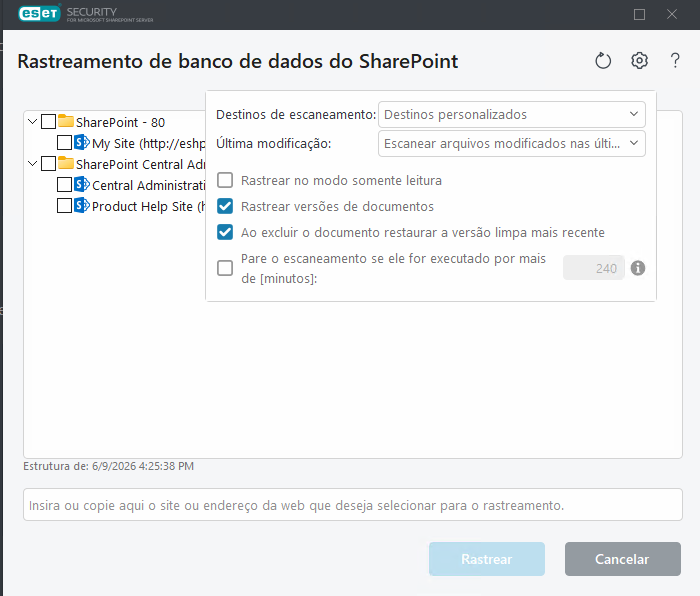Click the Rastreamento de banco de dados heading
The height and width of the screenshot is (596, 700).
[x=238, y=61]
